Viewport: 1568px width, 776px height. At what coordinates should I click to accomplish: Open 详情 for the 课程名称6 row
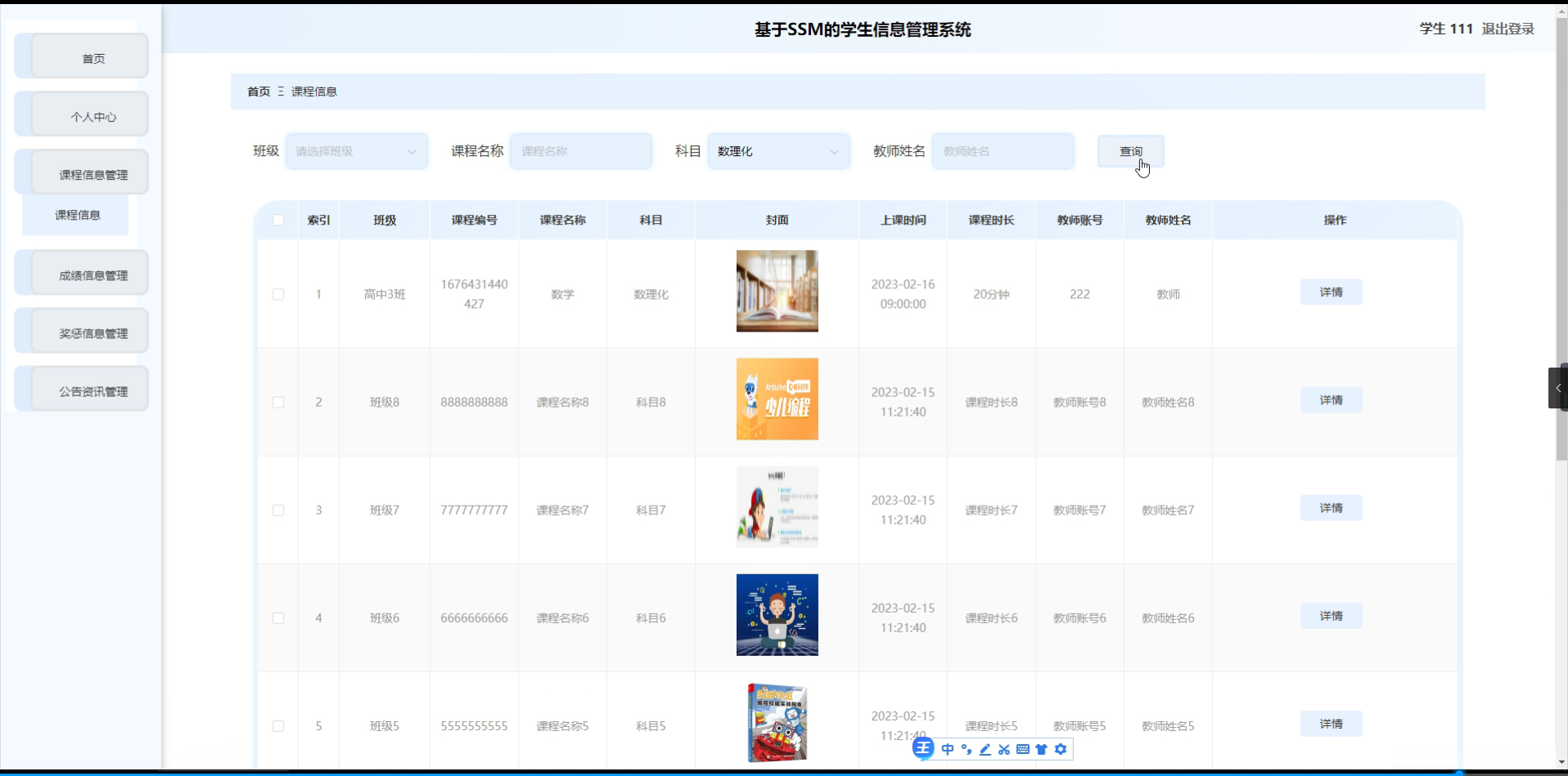pyautogui.click(x=1331, y=615)
